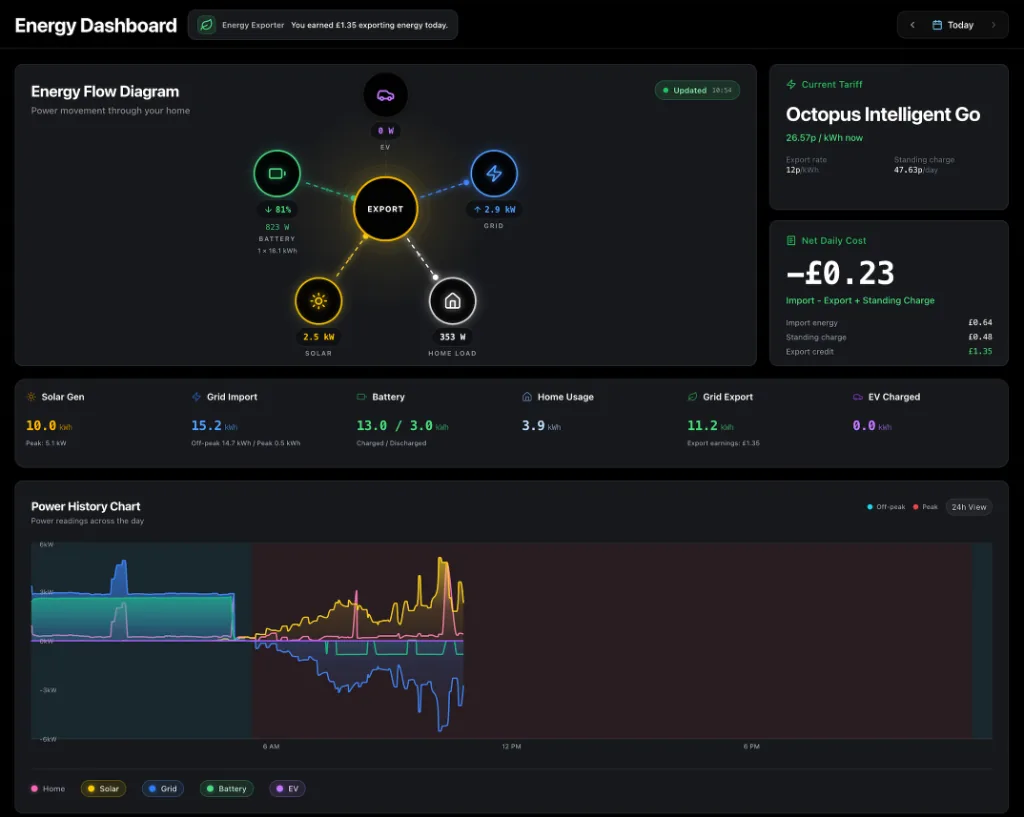Click the Standing charge £0.48 row

pos(889,337)
